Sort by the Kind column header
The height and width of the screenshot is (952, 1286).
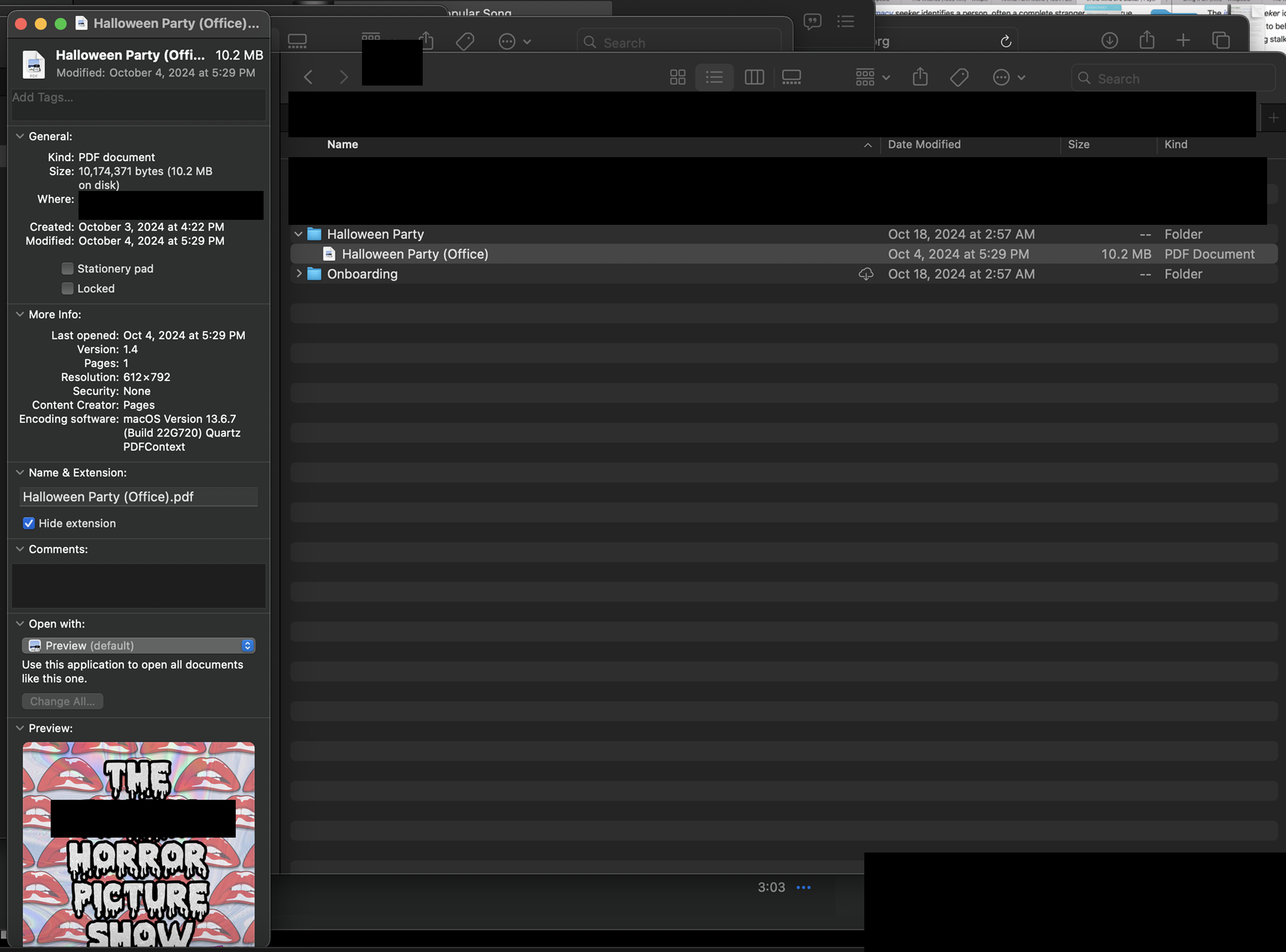pos(1176,145)
